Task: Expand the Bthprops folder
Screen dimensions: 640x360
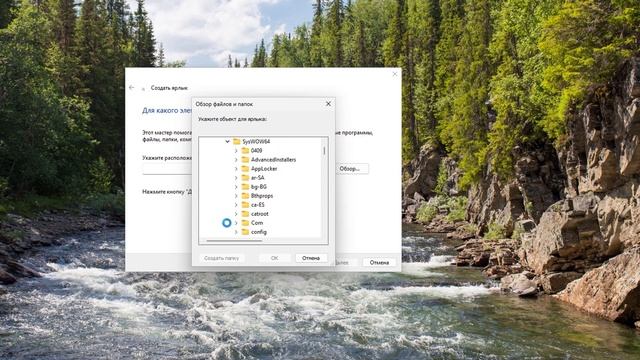Action: (236, 196)
